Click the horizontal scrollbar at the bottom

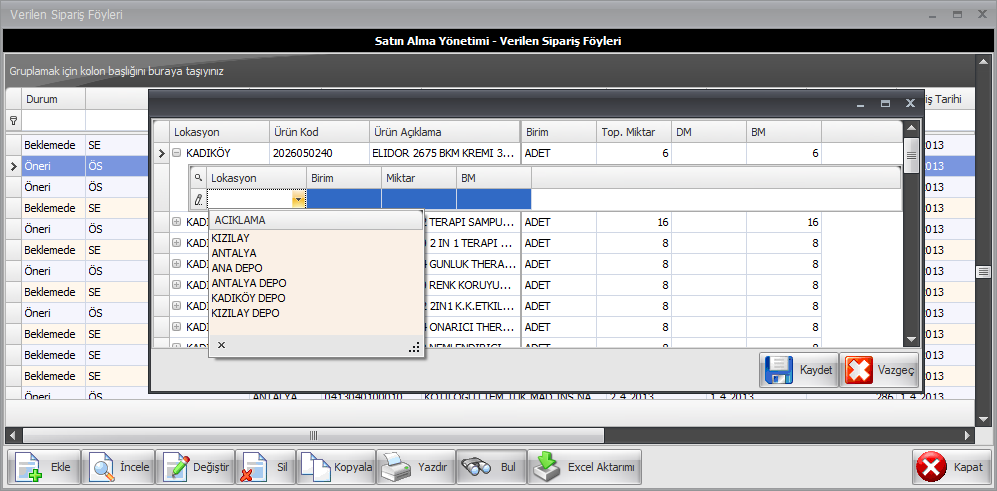(x=313, y=436)
